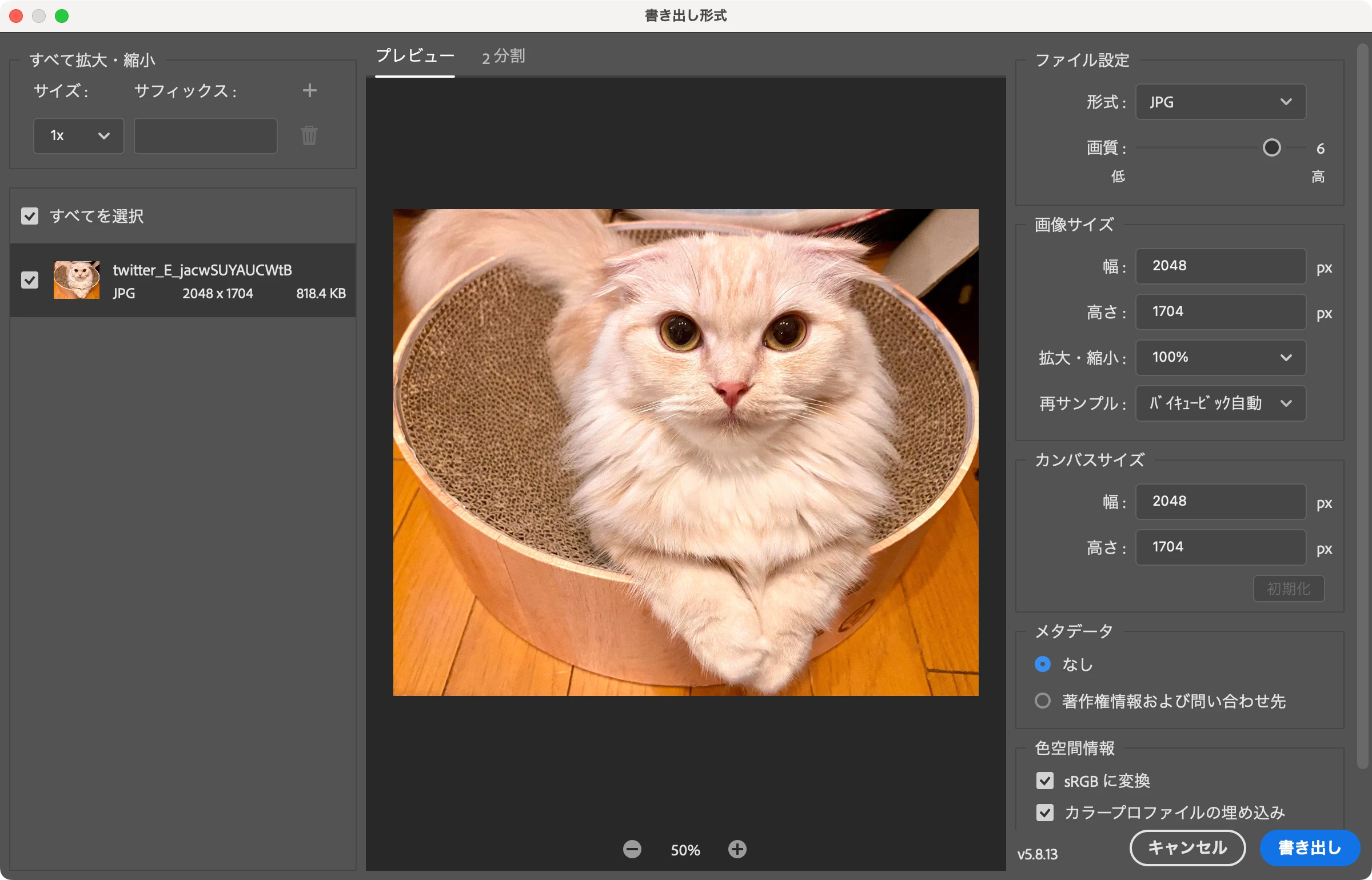This screenshot has height=880, width=1372.
Task: Disable the sRGB に変換 checkbox
Action: (1045, 781)
